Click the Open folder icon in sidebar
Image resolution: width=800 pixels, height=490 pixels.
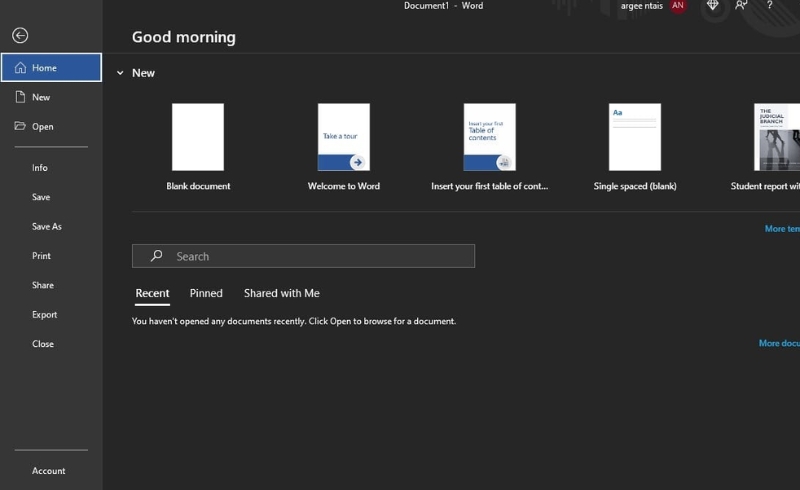pos(20,126)
